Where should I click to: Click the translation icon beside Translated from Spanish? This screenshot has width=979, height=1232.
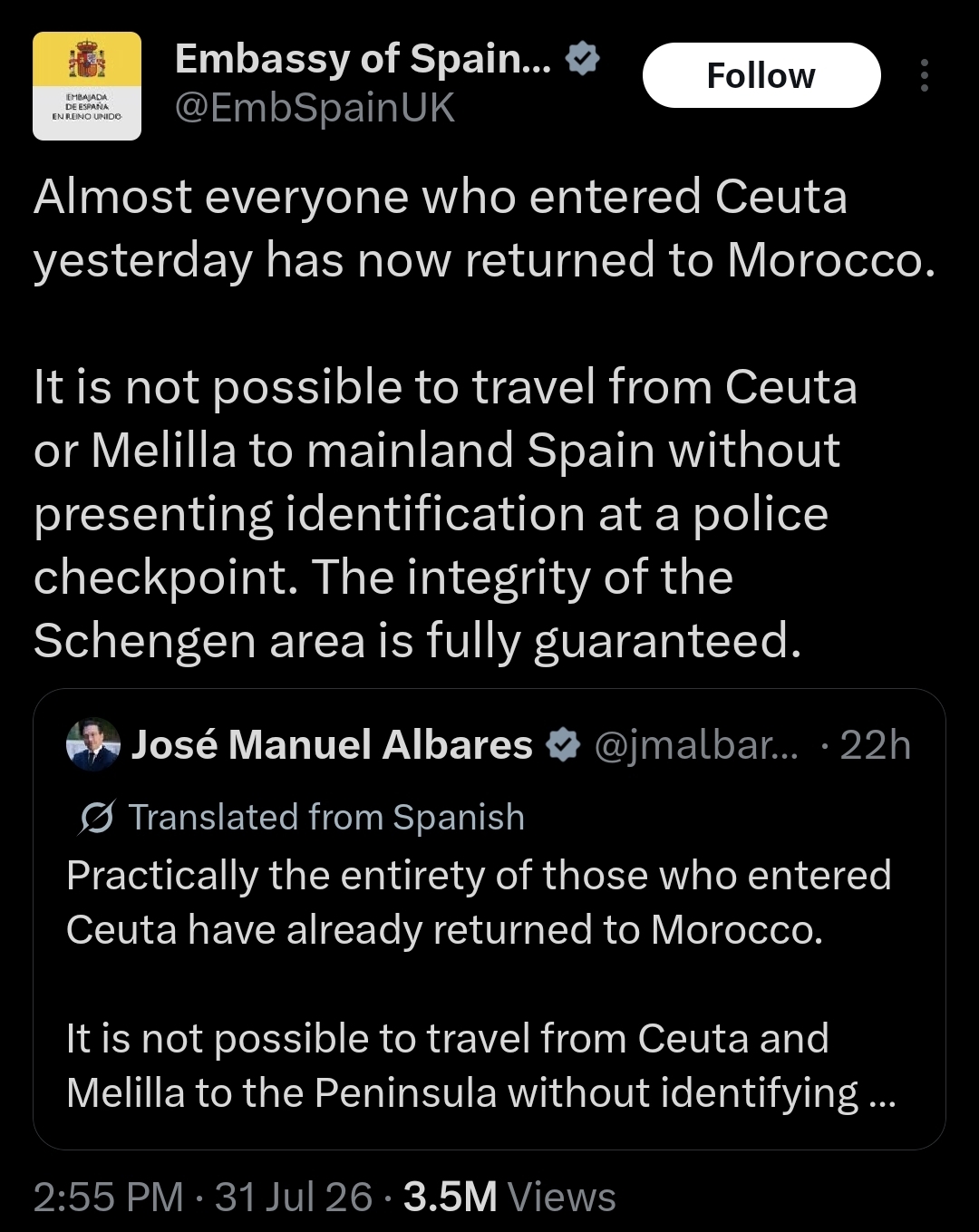[96, 818]
